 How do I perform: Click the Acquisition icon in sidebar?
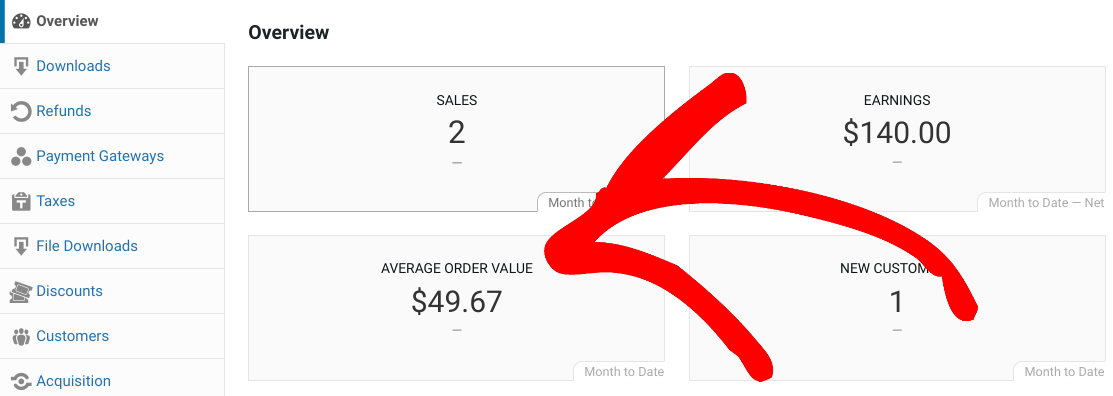coord(21,382)
